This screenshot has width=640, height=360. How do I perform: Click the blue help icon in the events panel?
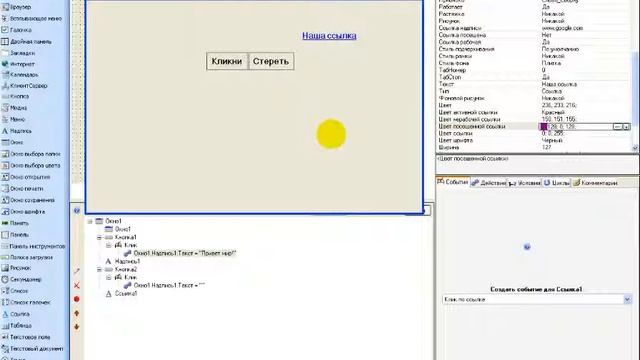pos(527,247)
